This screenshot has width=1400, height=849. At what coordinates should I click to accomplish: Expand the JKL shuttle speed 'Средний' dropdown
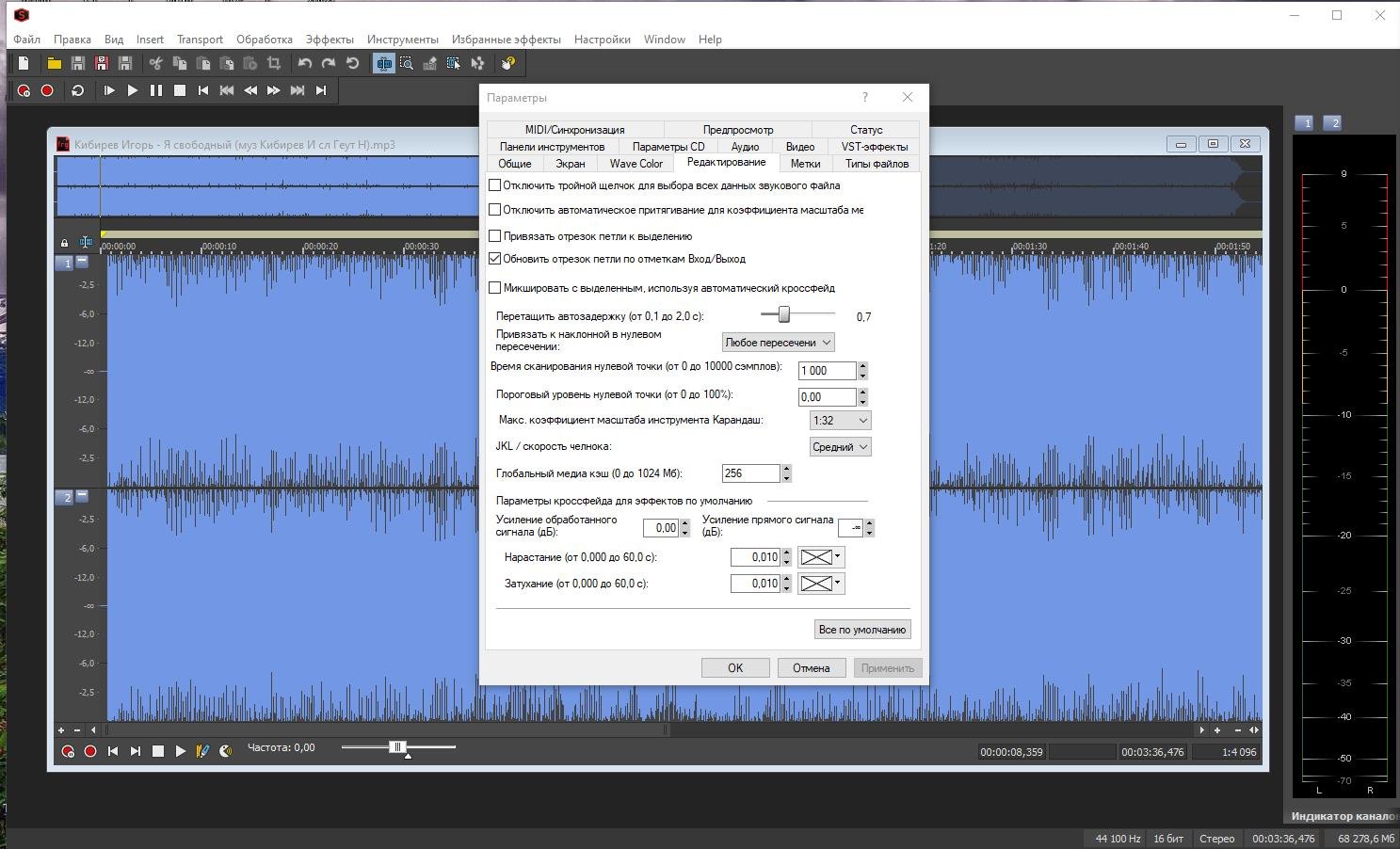[840, 447]
